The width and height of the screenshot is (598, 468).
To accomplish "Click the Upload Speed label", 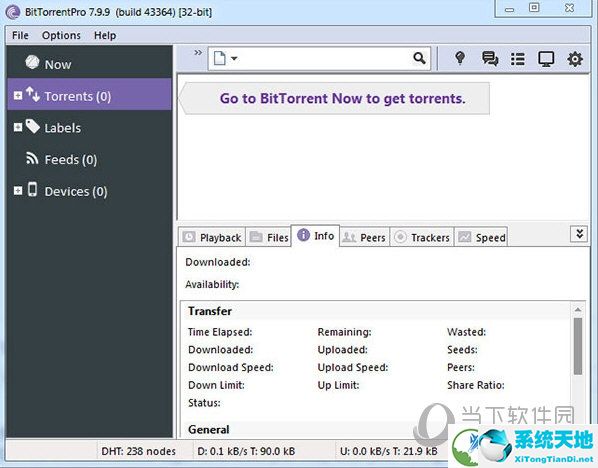I will click(353, 367).
